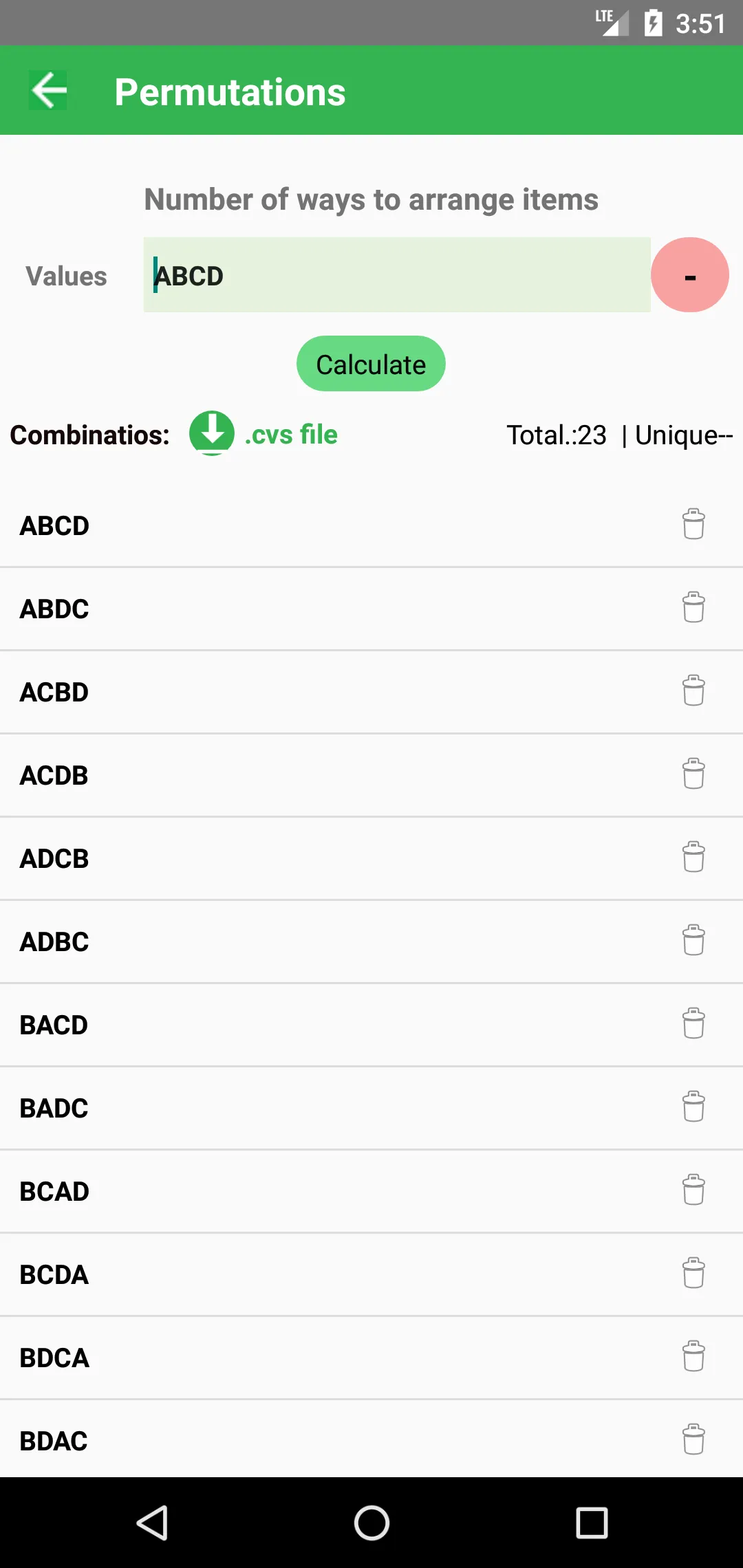This screenshot has height=1568, width=743.
Task: Delete BCDA with its trash icon
Action: pos(693,1273)
